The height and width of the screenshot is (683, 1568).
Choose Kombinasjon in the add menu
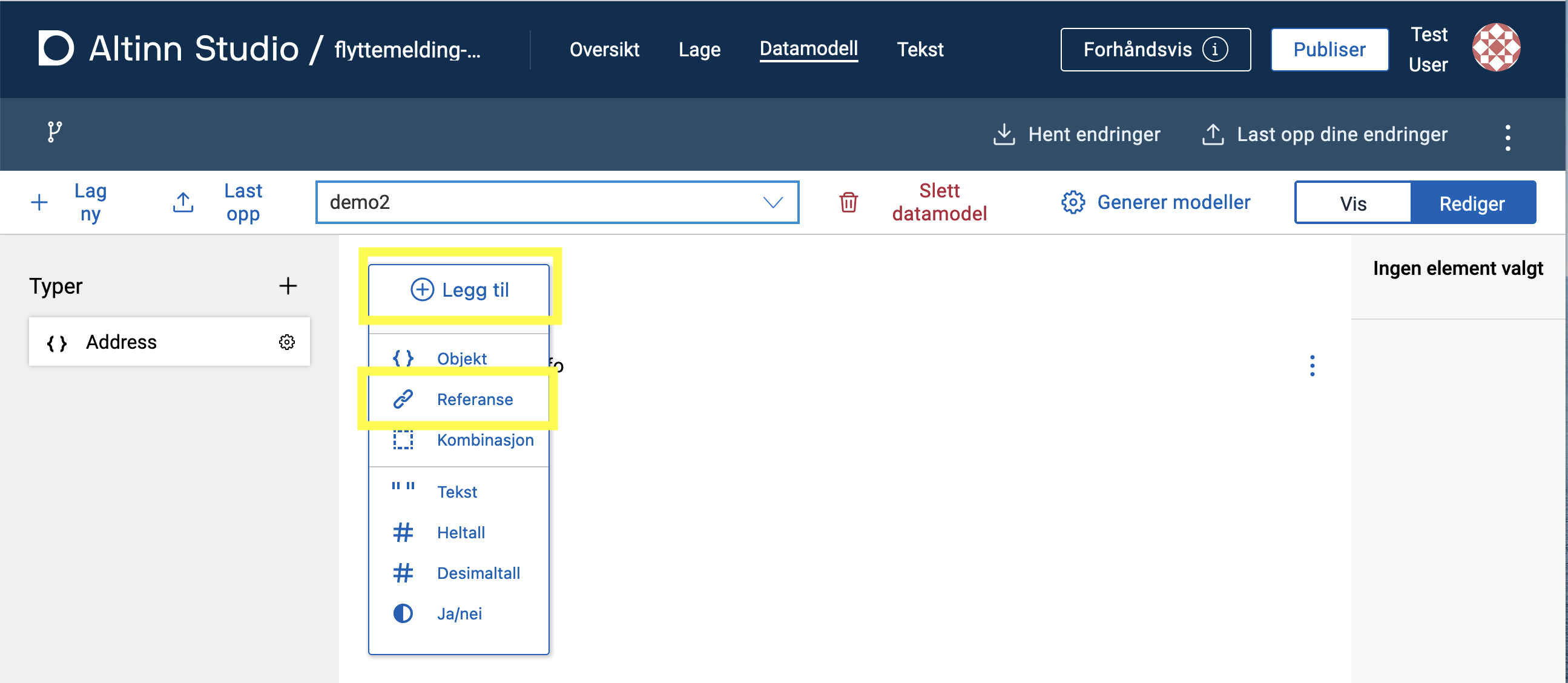coord(484,440)
